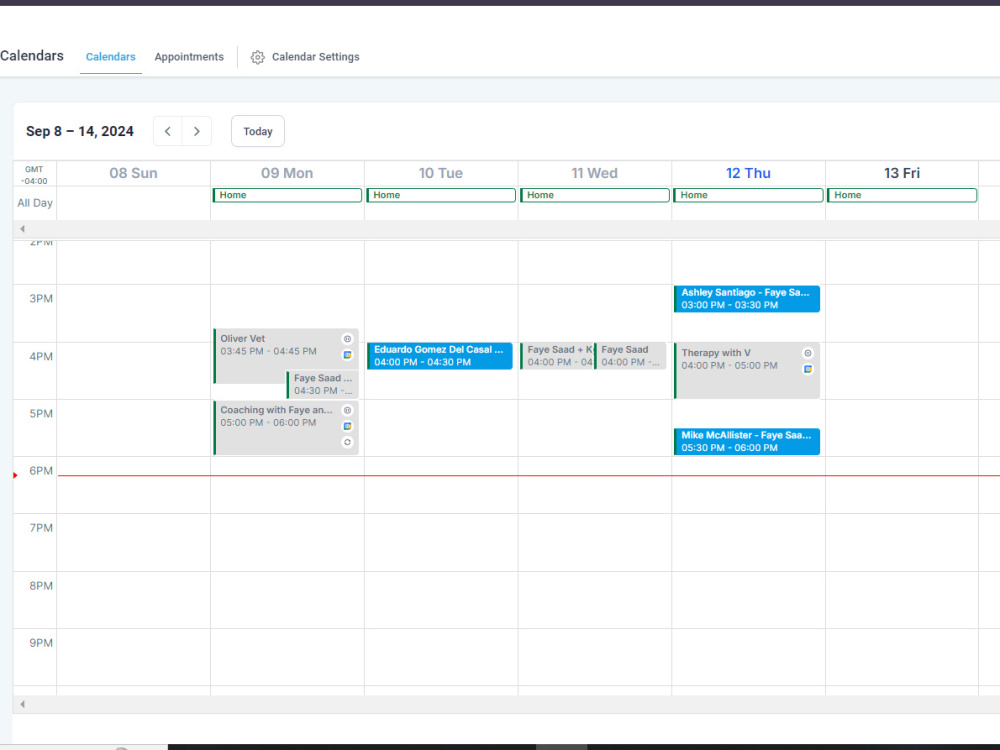Click the All Day row label
The width and height of the screenshot is (1000, 750).
(35, 203)
